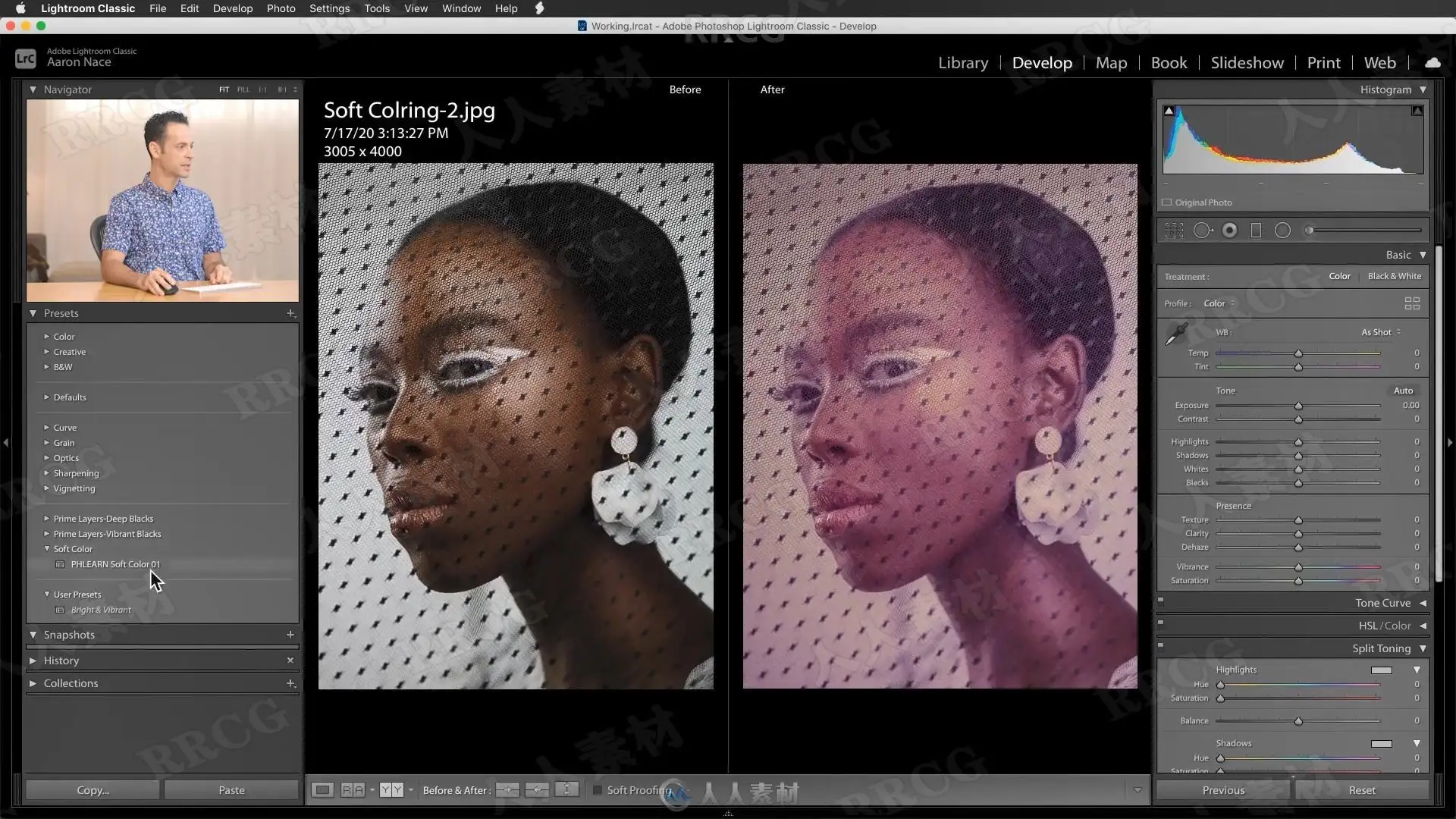Viewport: 1456px width, 819px height.
Task: Click the Previous button
Action: coord(1223,790)
